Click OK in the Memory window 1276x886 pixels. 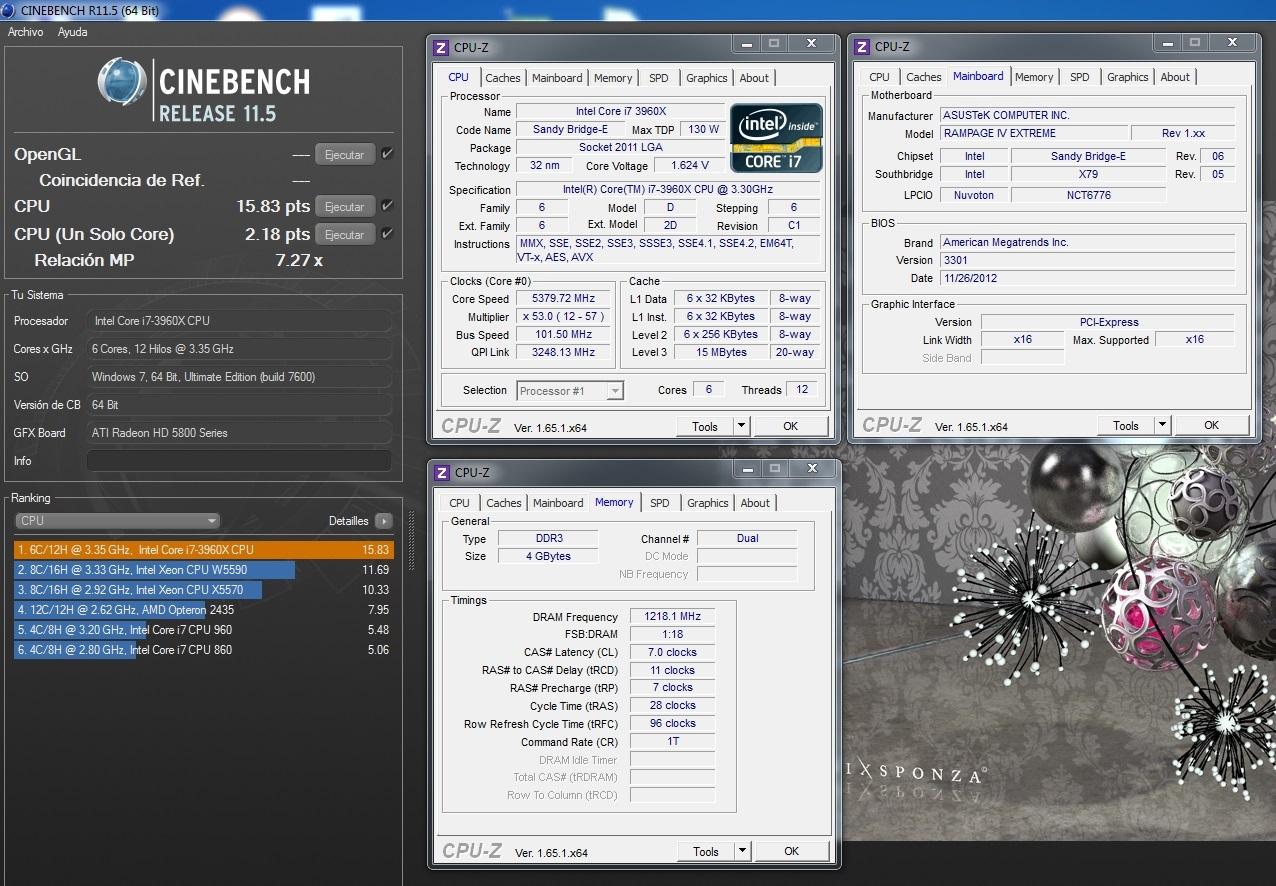(792, 851)
